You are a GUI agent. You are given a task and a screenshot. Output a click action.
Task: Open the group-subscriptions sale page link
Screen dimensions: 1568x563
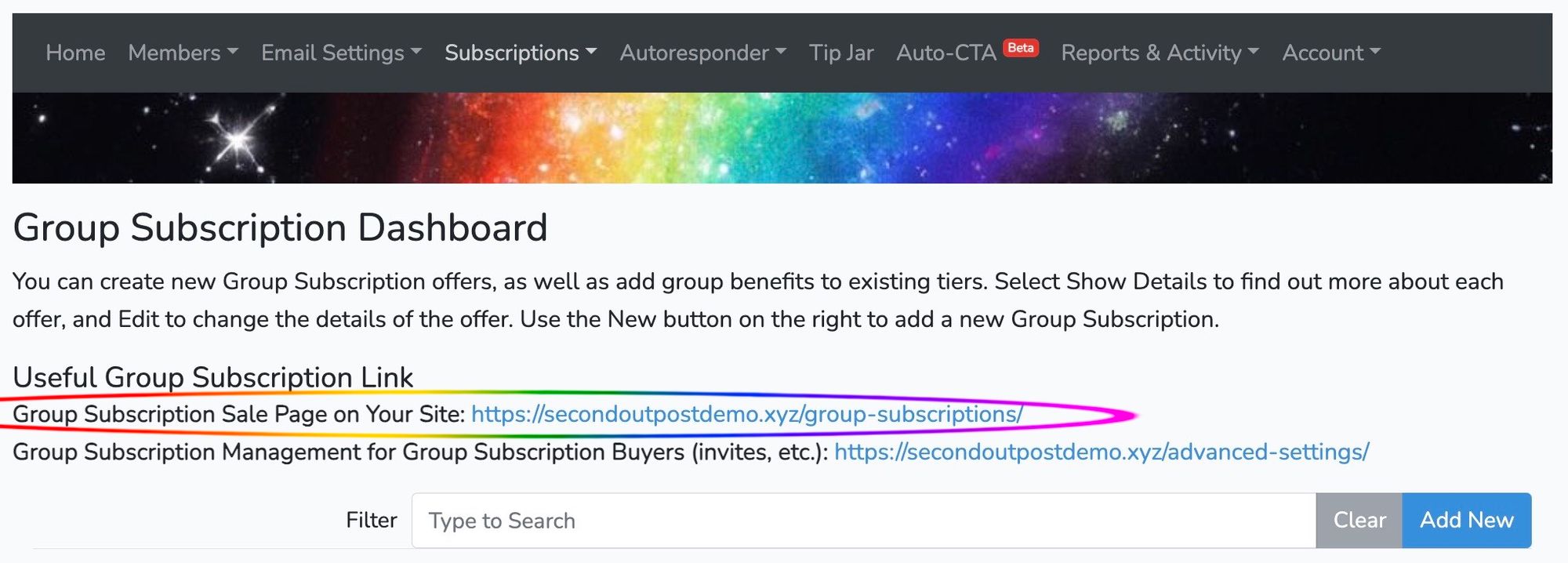coord(747,414)
